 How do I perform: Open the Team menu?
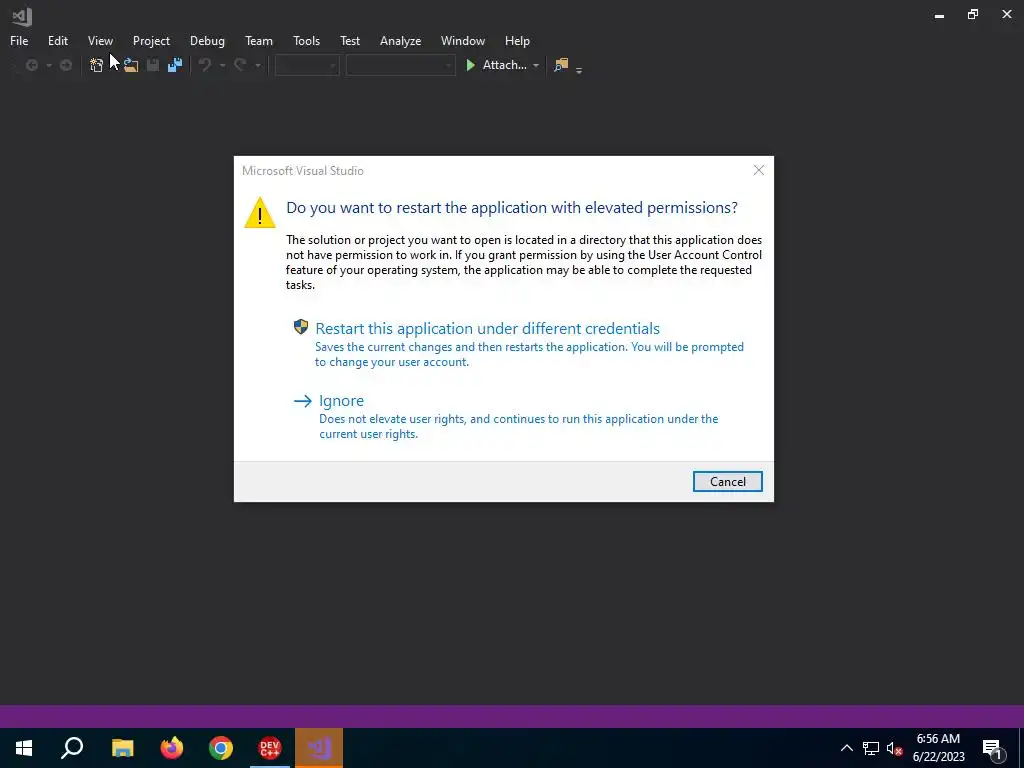pos(259,40)
